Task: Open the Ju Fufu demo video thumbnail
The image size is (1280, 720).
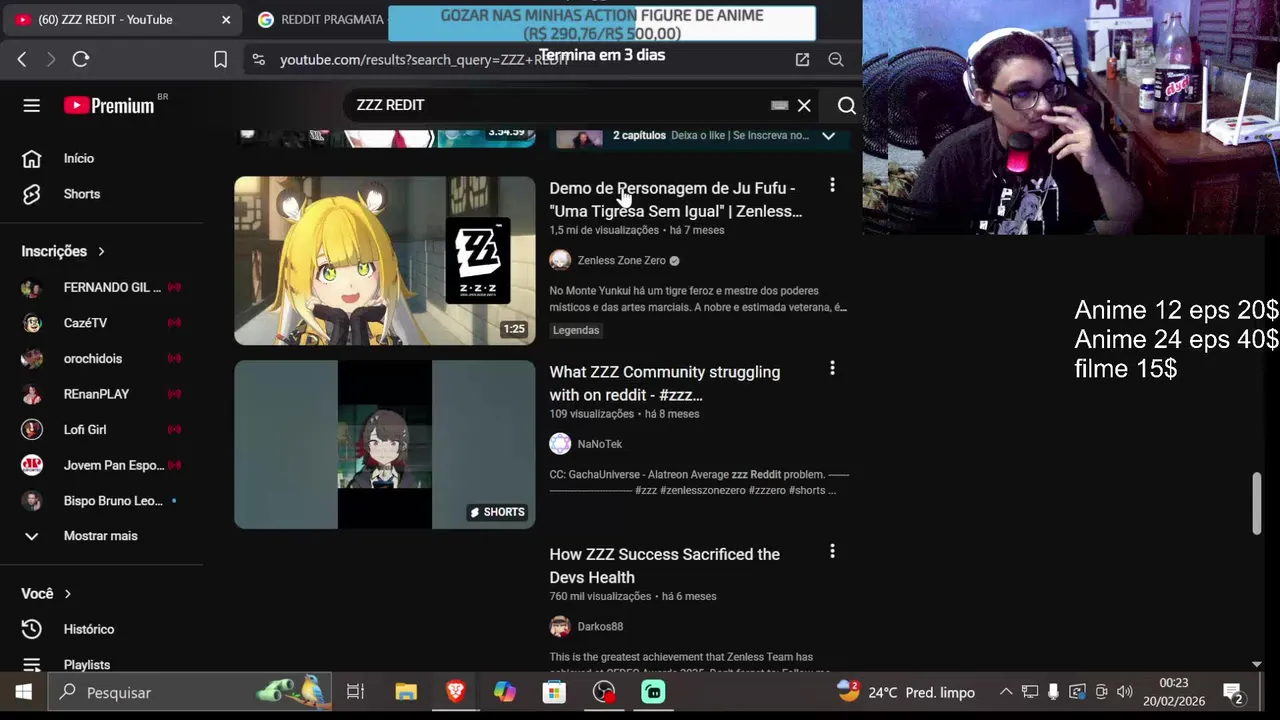Action: click(385, 261)
